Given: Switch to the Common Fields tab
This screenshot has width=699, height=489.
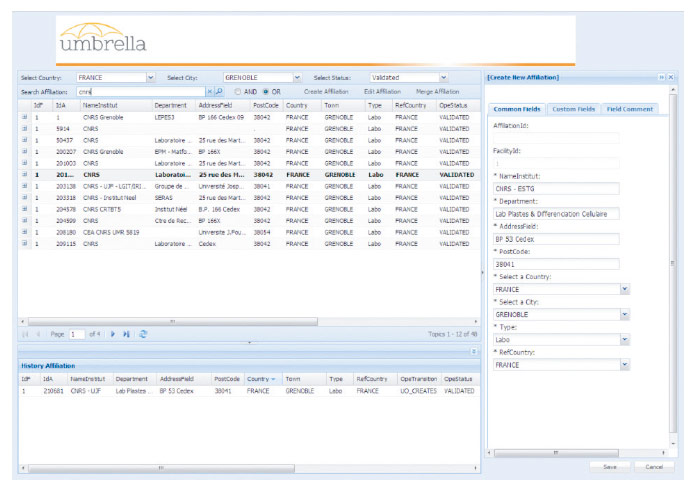Looking at the screenshot, I should (517, 109).
